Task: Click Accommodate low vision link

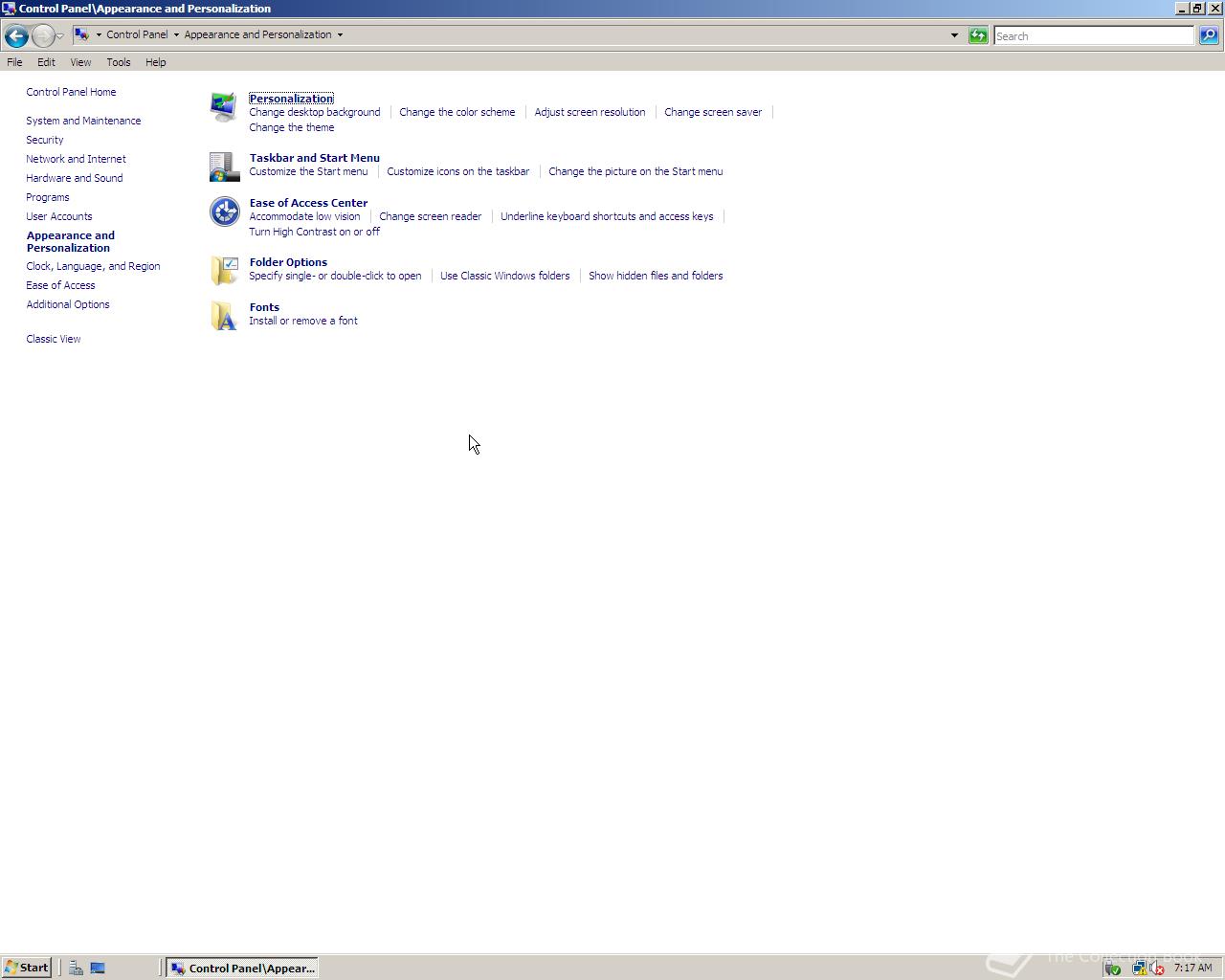Action: [x=304, y=216]
